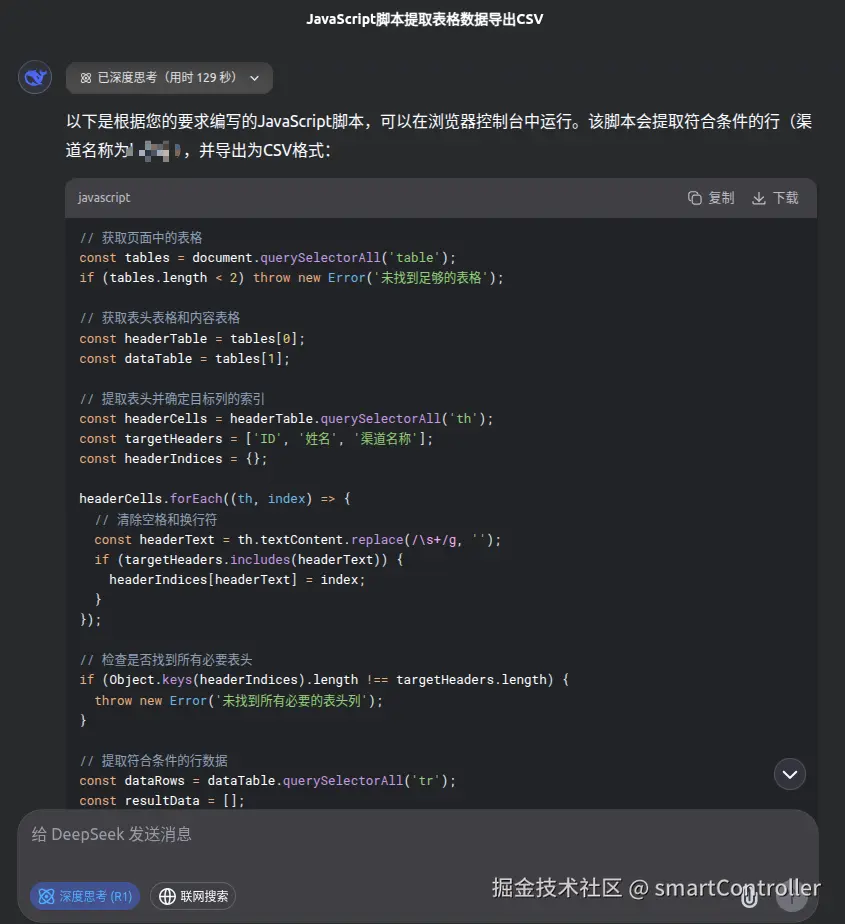Click the download arrow icon beside 下载
Image resolution: width=845 pixels, height=924 pixels.
[759, 198]
